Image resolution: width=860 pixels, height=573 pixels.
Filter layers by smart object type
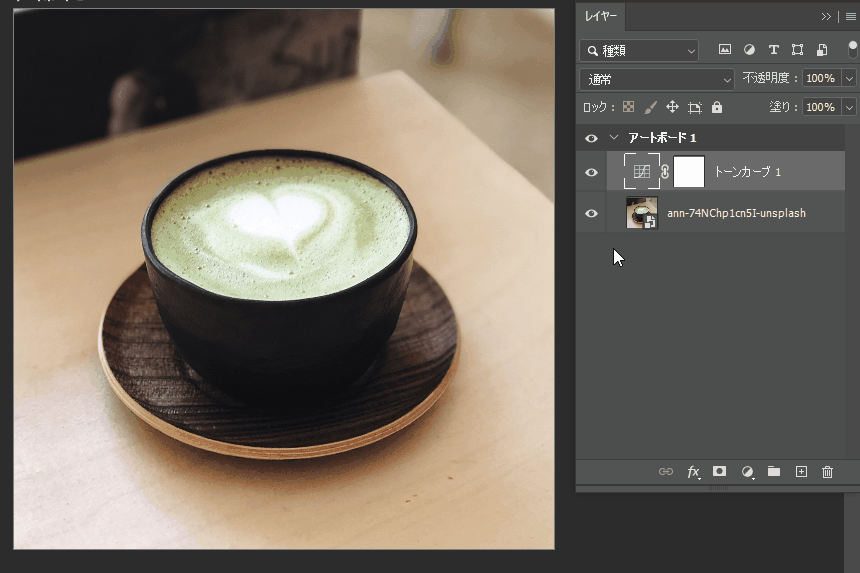[x=822, y=50]
